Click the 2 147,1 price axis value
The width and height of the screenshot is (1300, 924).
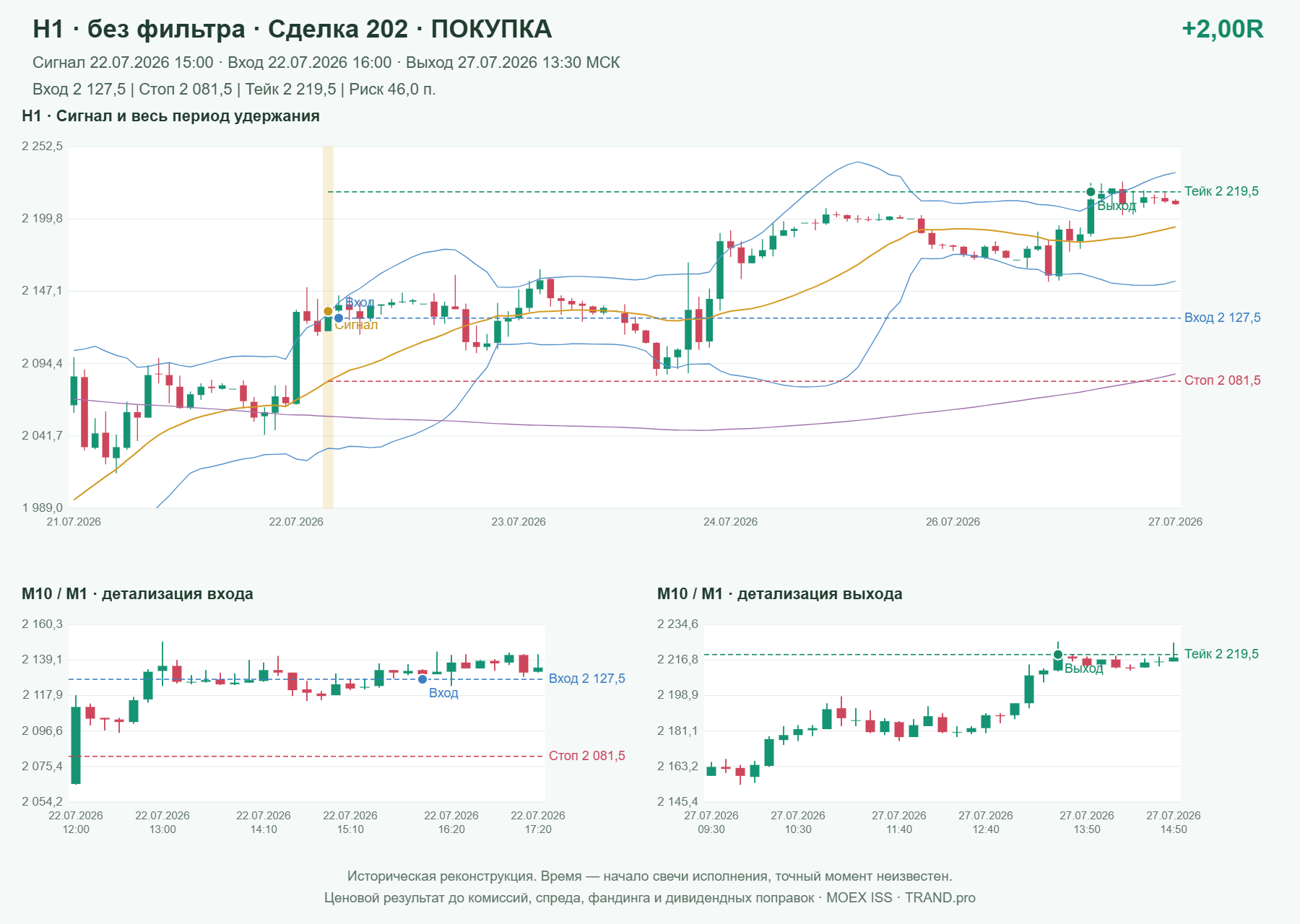coord(42,291)
